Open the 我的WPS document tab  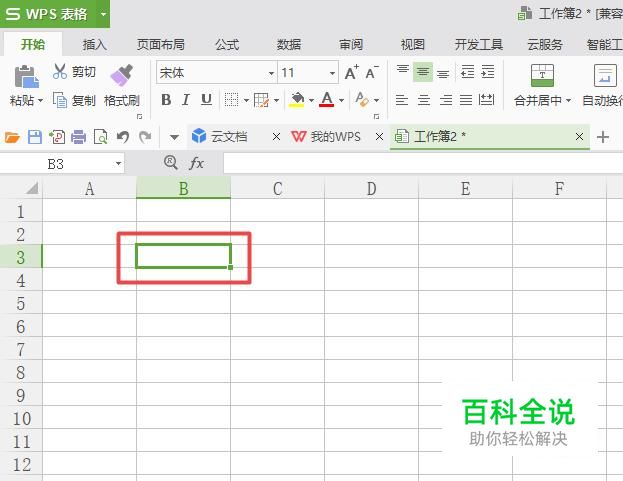(336, 137)
